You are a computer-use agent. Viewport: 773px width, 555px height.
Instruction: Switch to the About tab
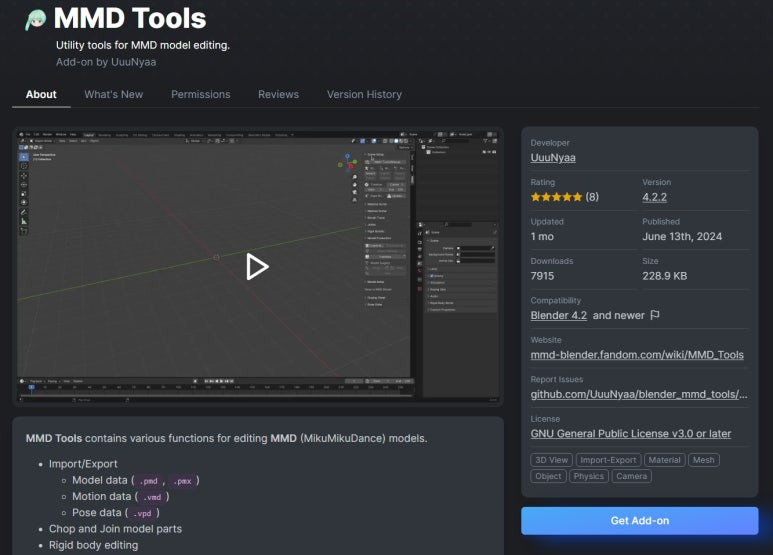[x=41, y=94]
